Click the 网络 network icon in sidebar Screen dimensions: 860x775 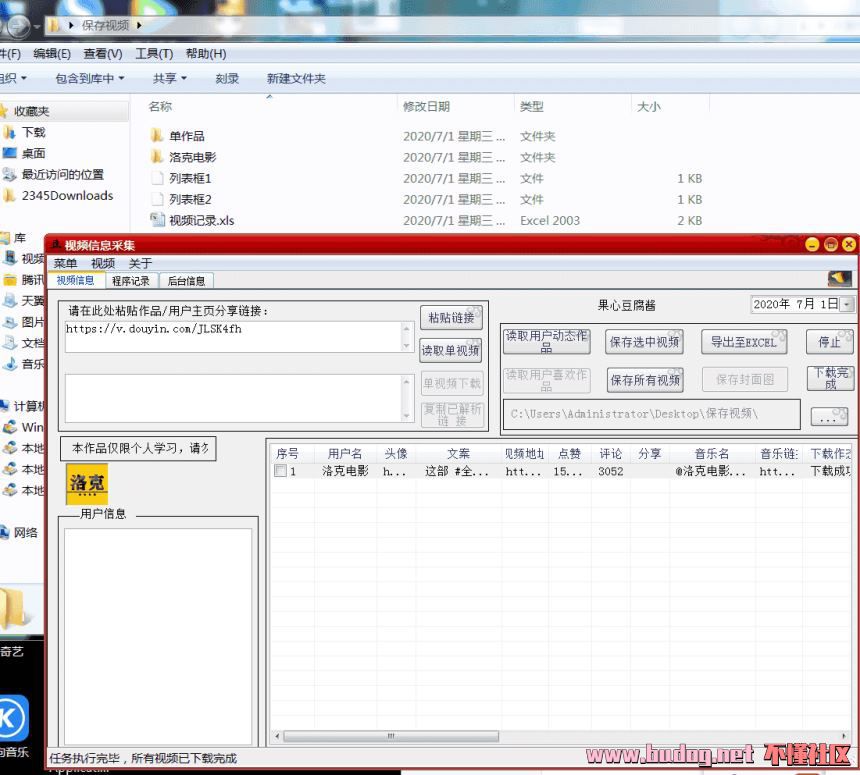tap(6, 532)
